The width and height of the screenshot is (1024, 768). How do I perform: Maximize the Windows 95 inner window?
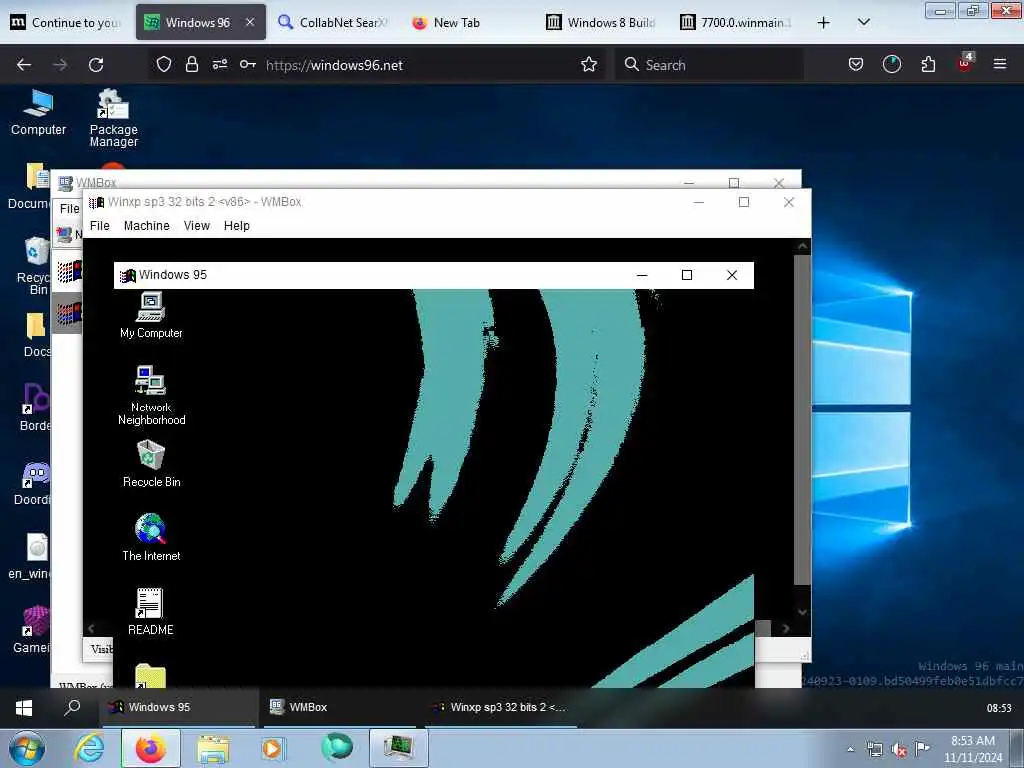(686, 275)
